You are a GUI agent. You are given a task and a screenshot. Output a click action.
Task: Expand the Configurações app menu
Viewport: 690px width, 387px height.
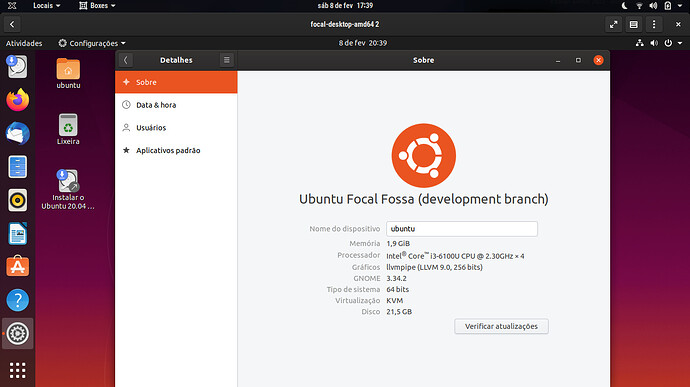click(92, 43)
